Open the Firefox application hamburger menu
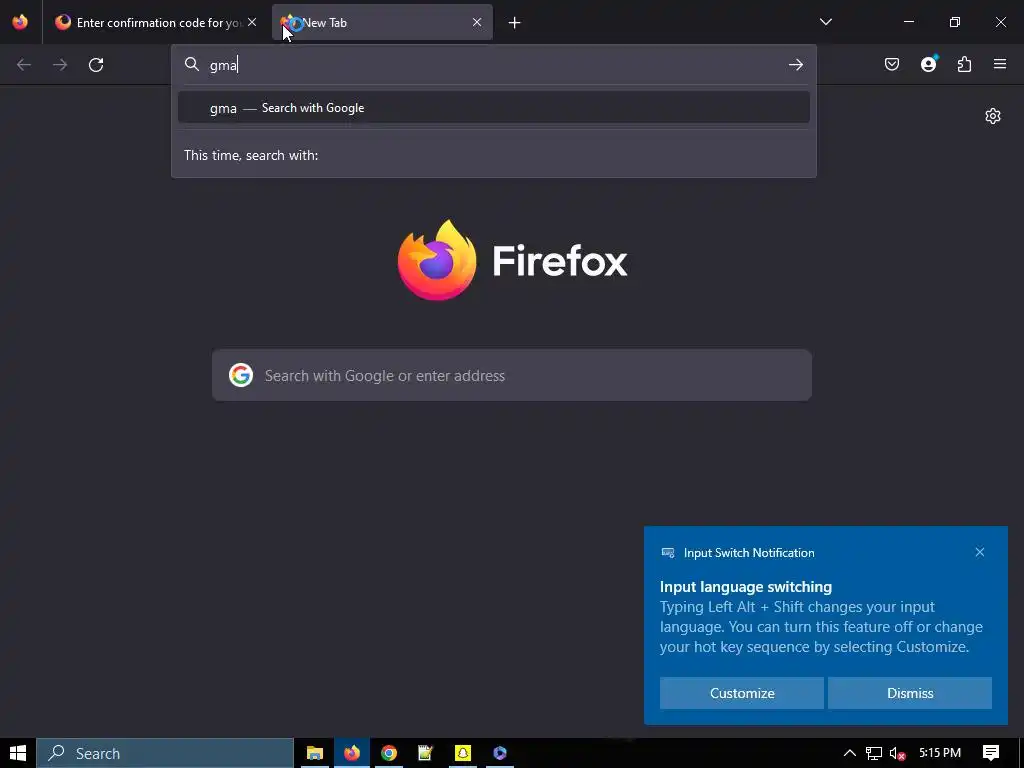This screenshot has height=768, width=1024. pos(1000,64)
